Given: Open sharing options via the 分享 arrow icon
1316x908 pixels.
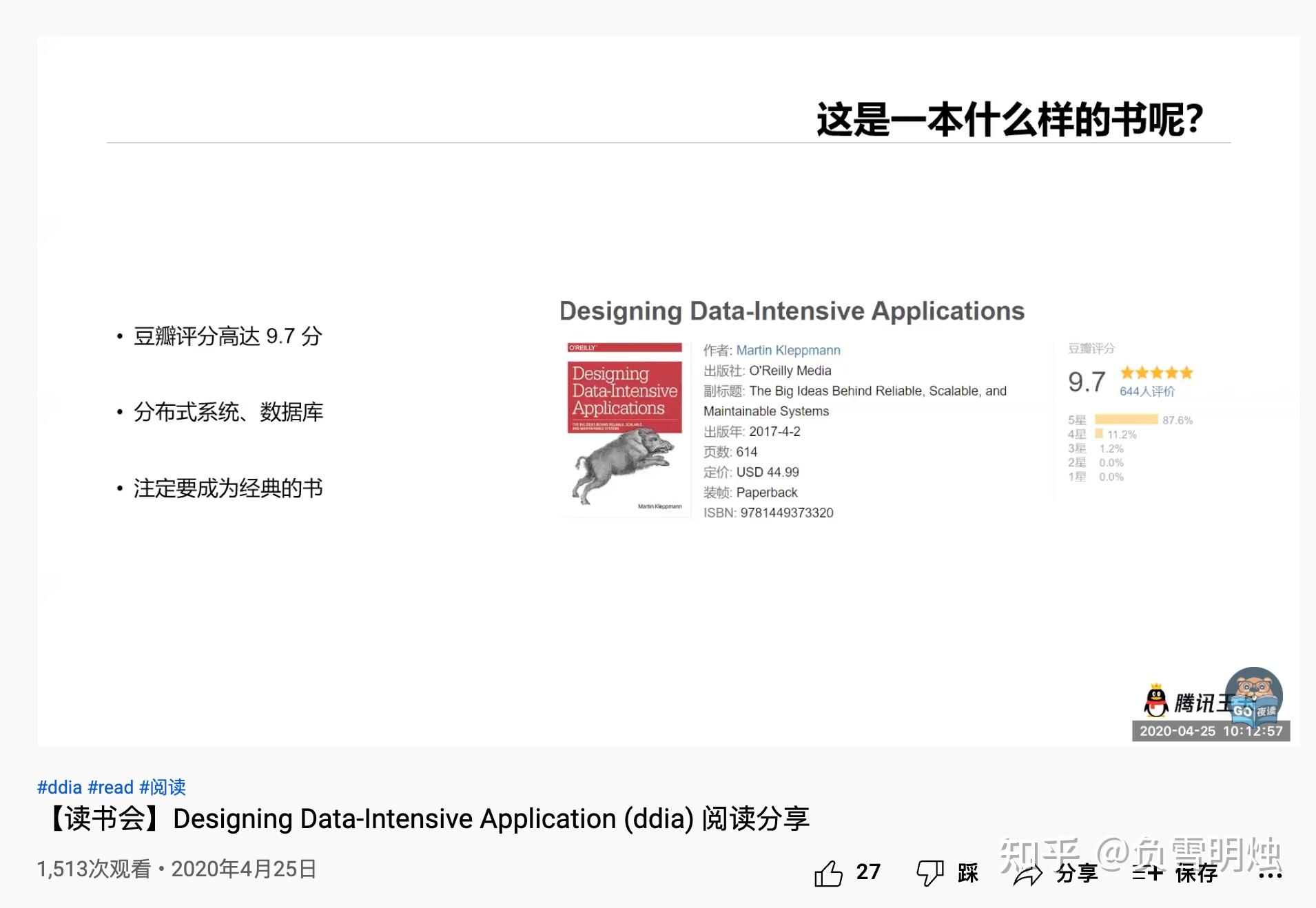Looking at the screenshot, I should 1028,874.
